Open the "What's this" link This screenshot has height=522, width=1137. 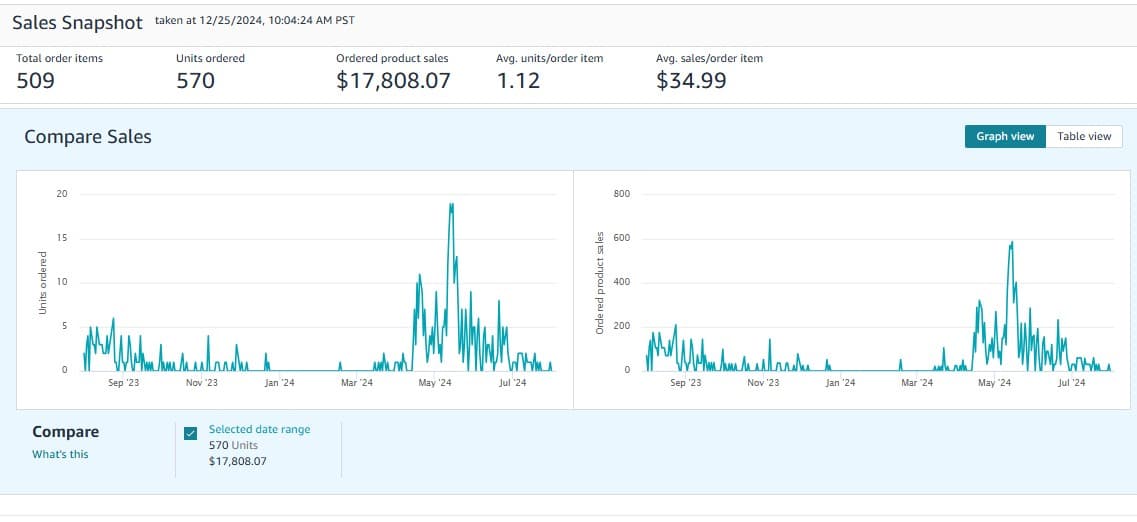coord(60,454)
